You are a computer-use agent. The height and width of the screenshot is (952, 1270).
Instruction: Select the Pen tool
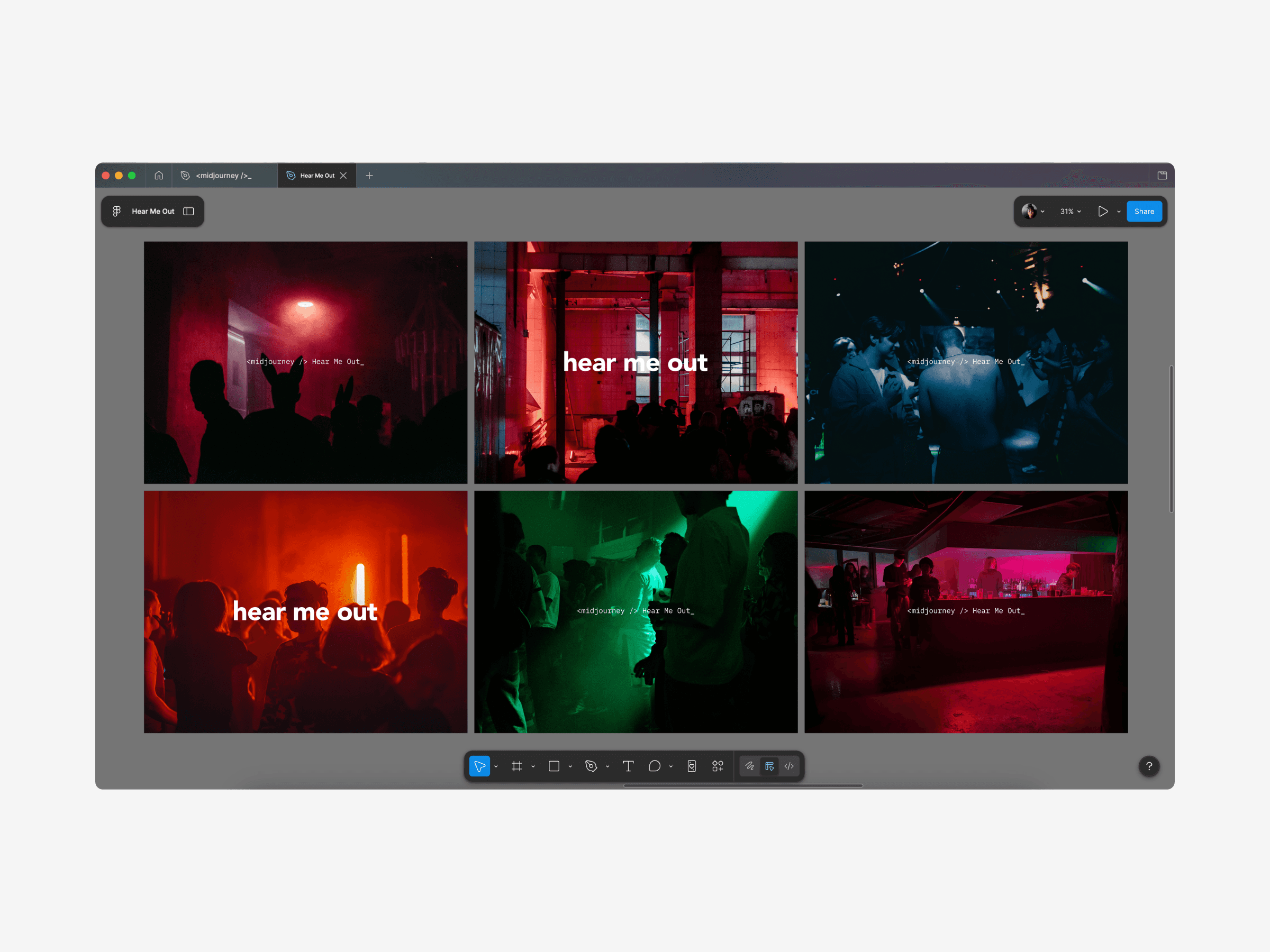tap(591, 766)
